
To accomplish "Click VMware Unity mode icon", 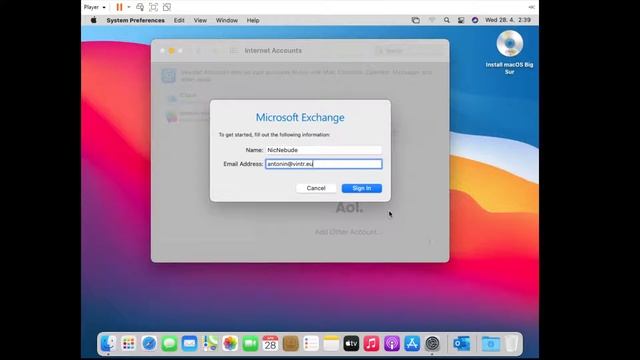I will [x=167, y=7].
